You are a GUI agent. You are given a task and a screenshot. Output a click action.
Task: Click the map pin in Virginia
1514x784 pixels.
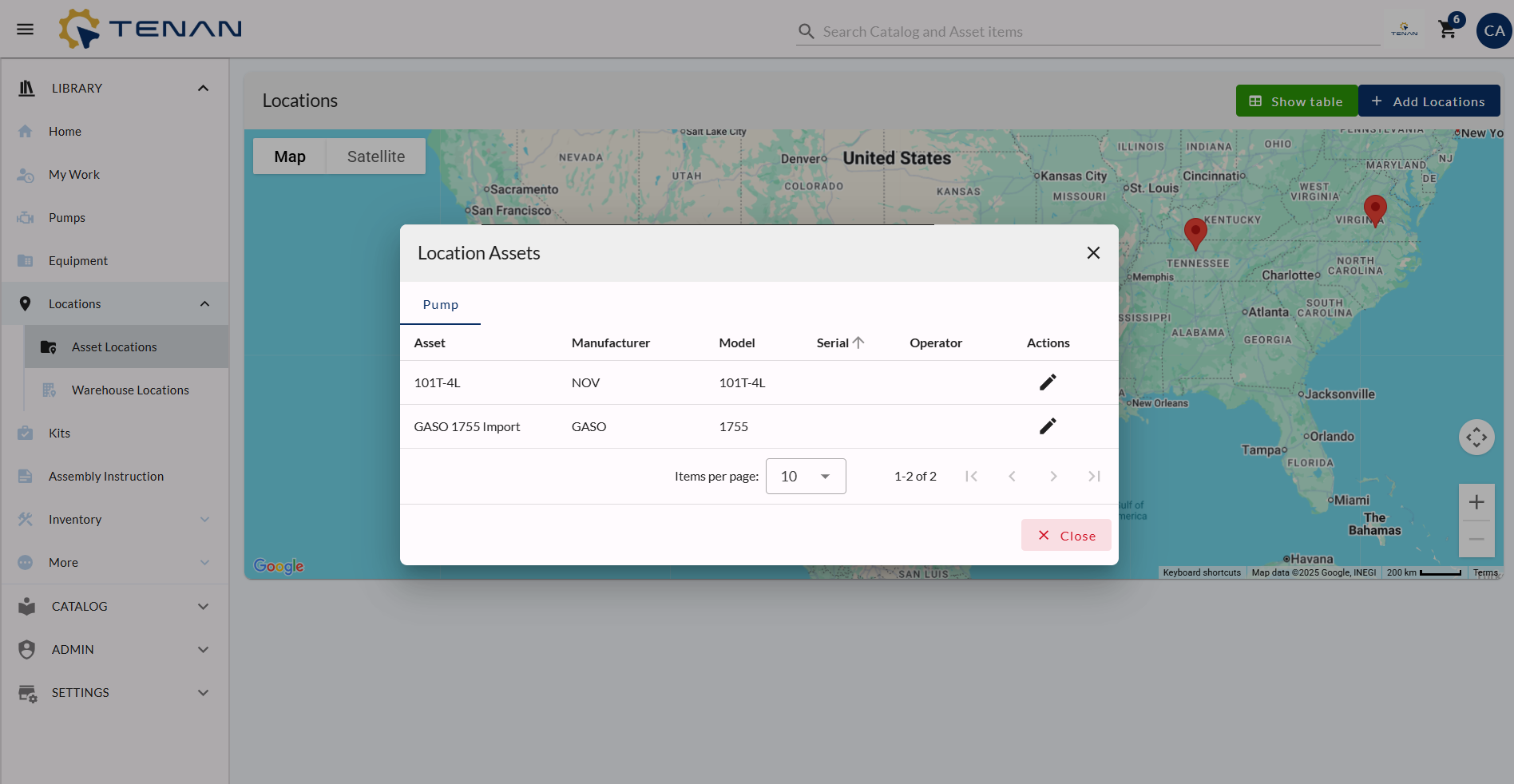1374,208
